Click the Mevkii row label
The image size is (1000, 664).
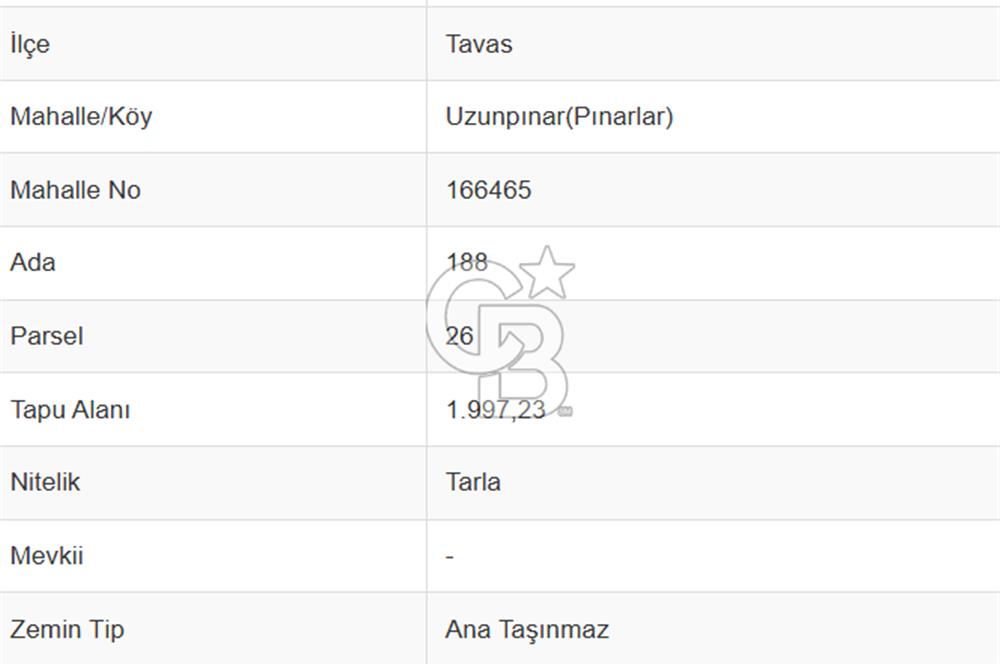(47, 556)
